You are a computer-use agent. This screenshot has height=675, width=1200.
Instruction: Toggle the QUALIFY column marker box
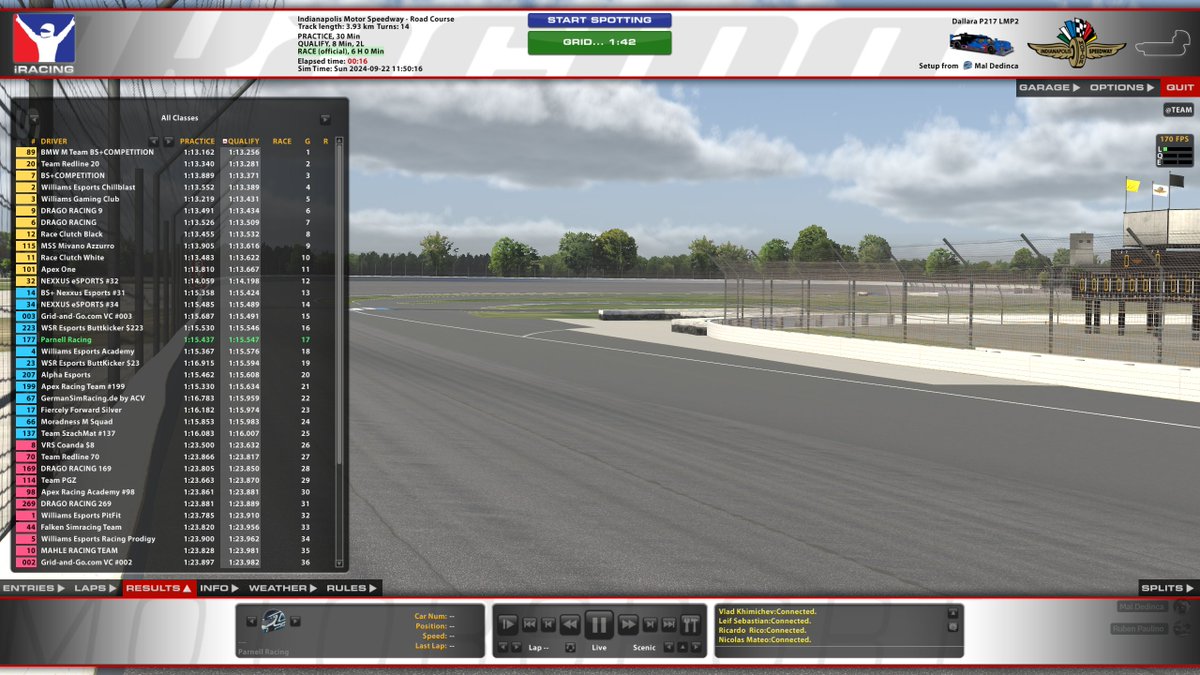(x=225, y=141)
